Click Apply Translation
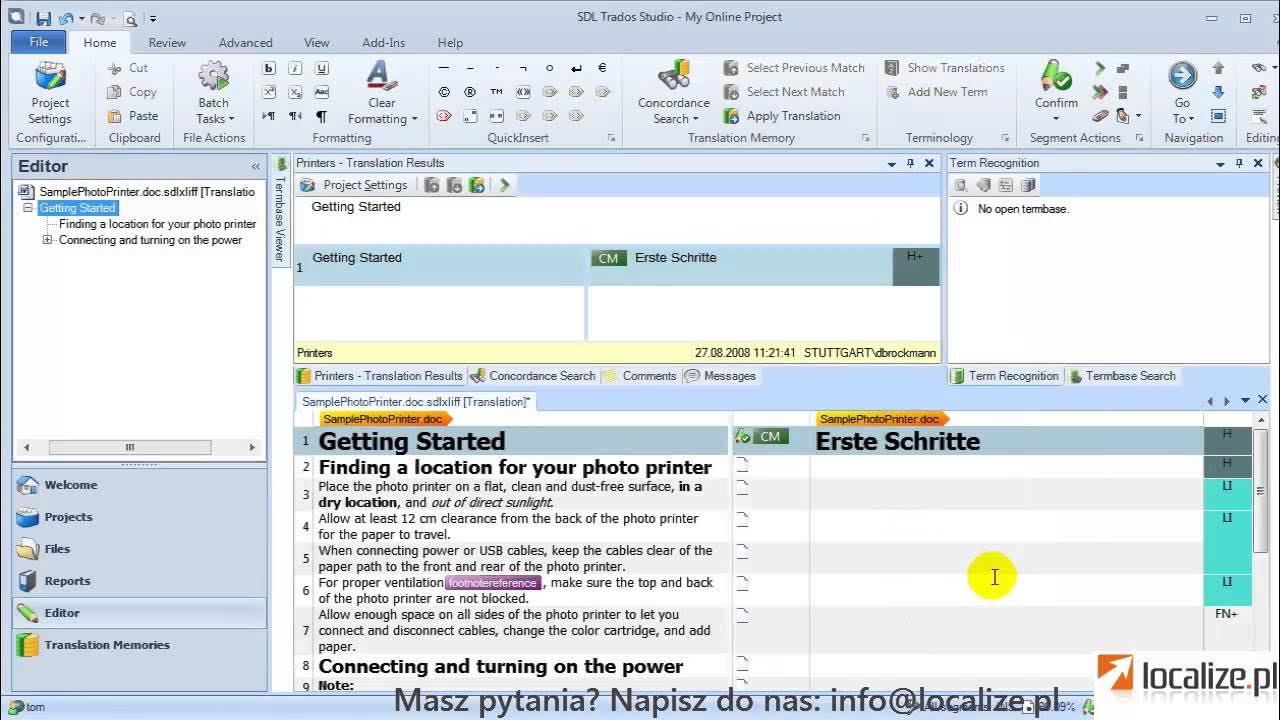The image size is (1280, 720). (x=782, y=116)
